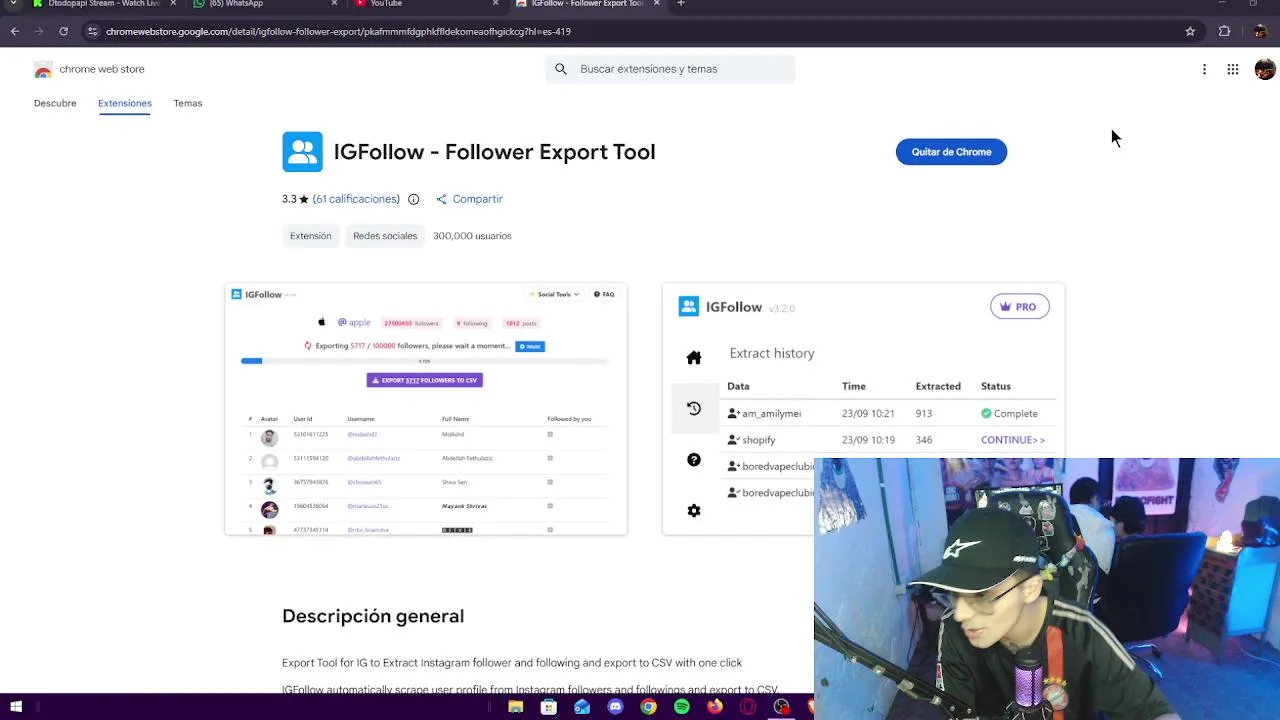1280x720 pixels.
Task: Click the history icon in IGFollow screenshot
Action: (x=694, y=408)
